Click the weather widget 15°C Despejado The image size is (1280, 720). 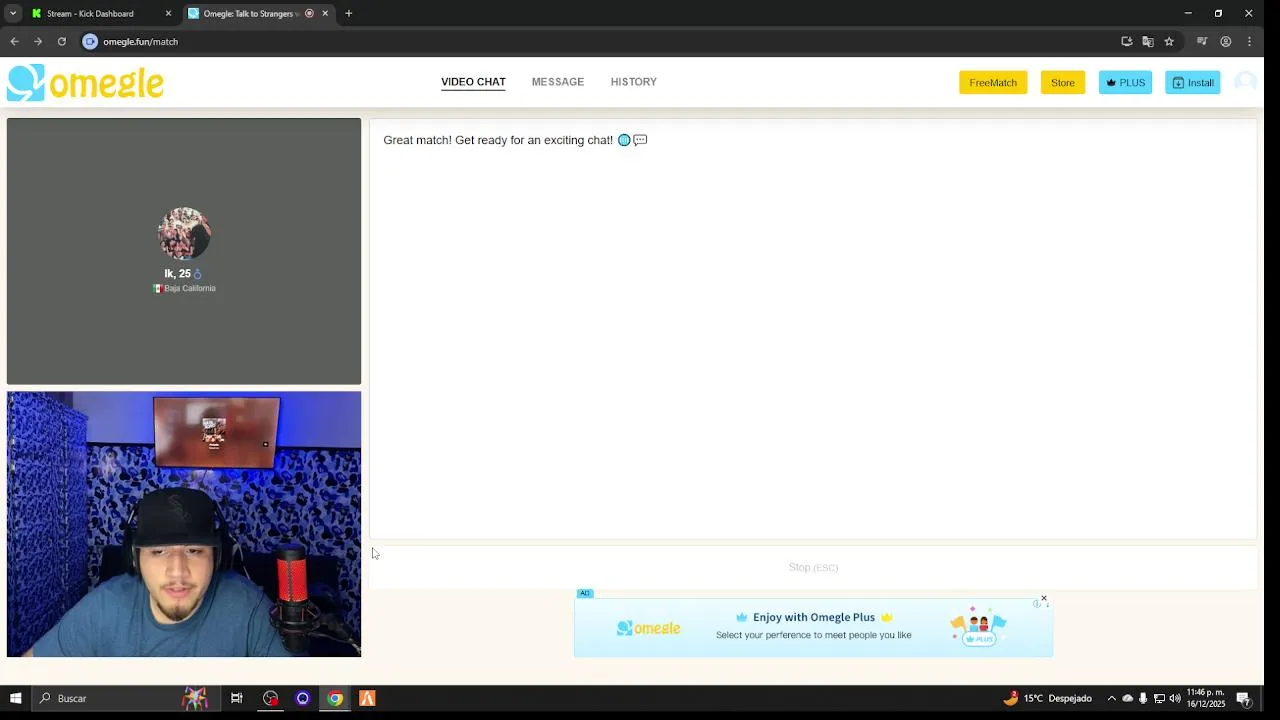tap(1047, 698)
